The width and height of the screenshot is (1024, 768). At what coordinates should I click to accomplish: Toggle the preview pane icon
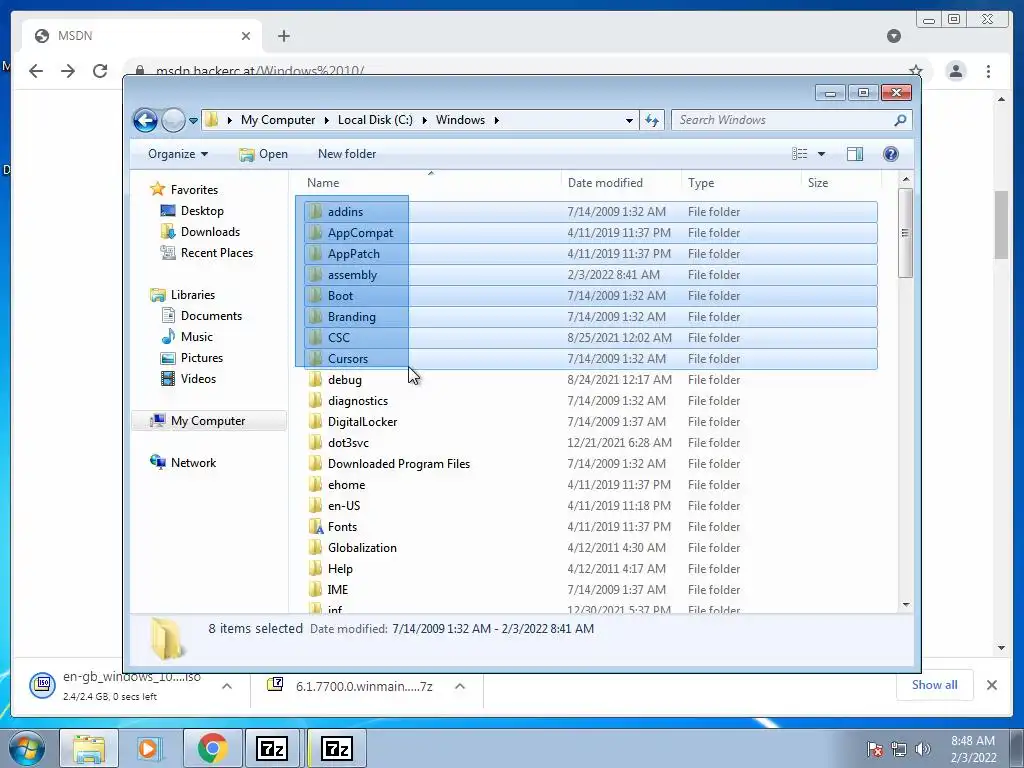[x=854, y=154]
